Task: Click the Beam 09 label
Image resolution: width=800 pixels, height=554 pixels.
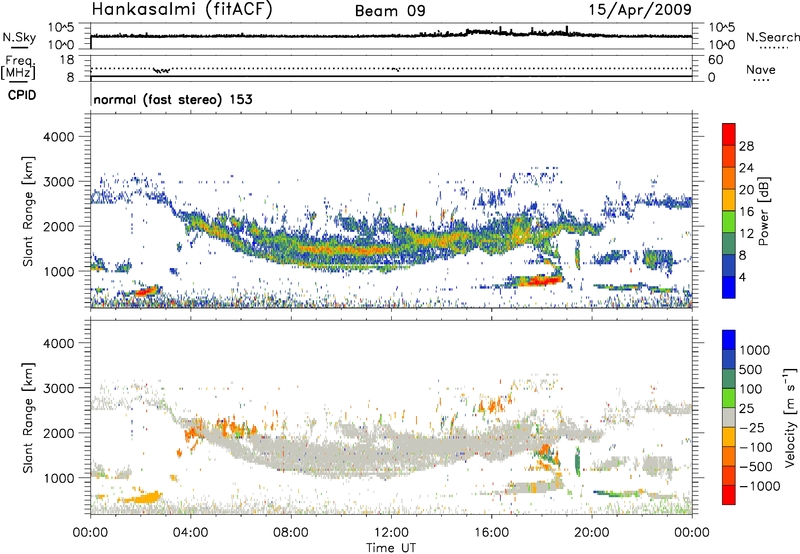Action: pos(390,11)
